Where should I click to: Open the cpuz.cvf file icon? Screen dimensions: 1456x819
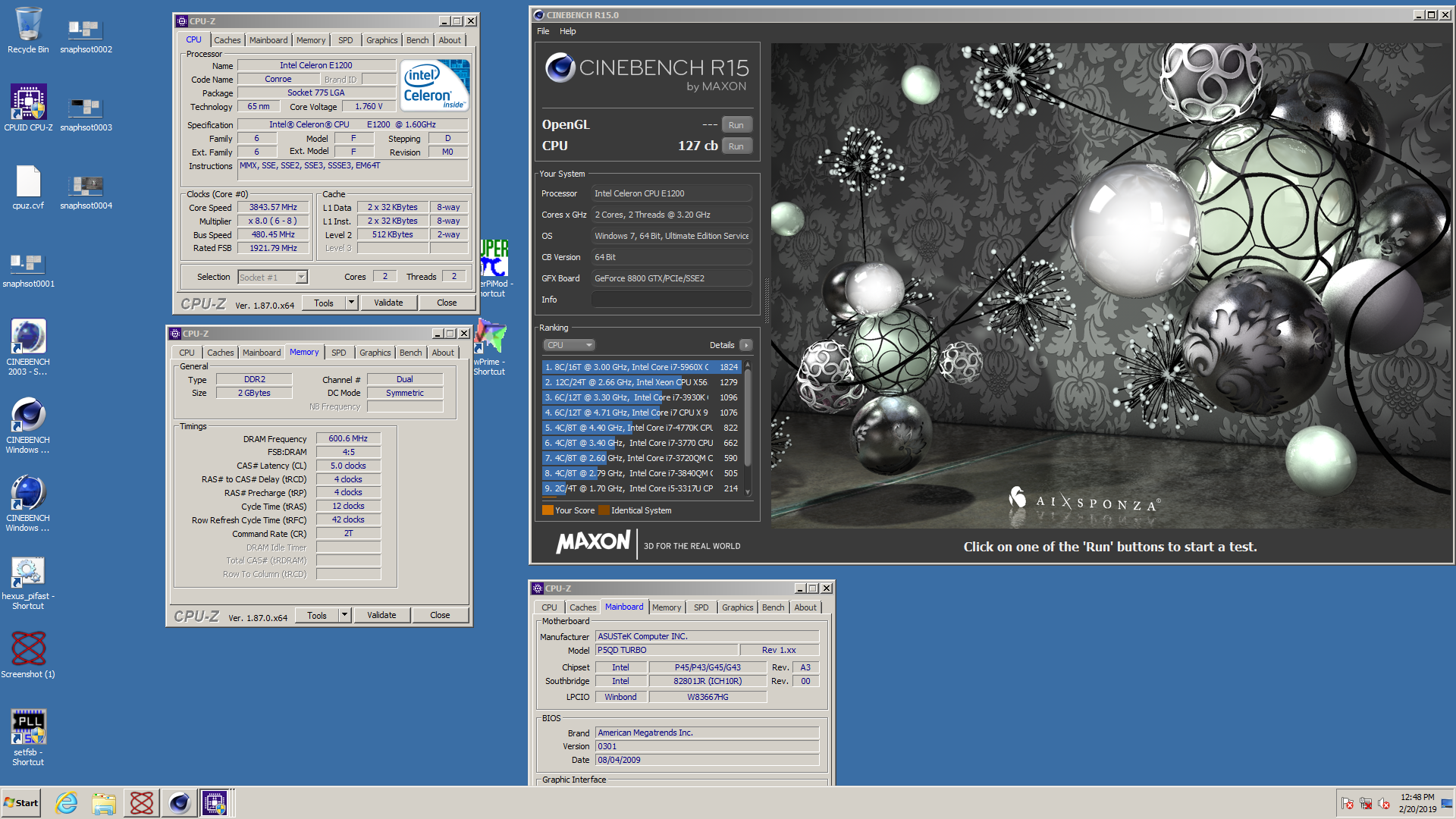click(x=28, y=187)
